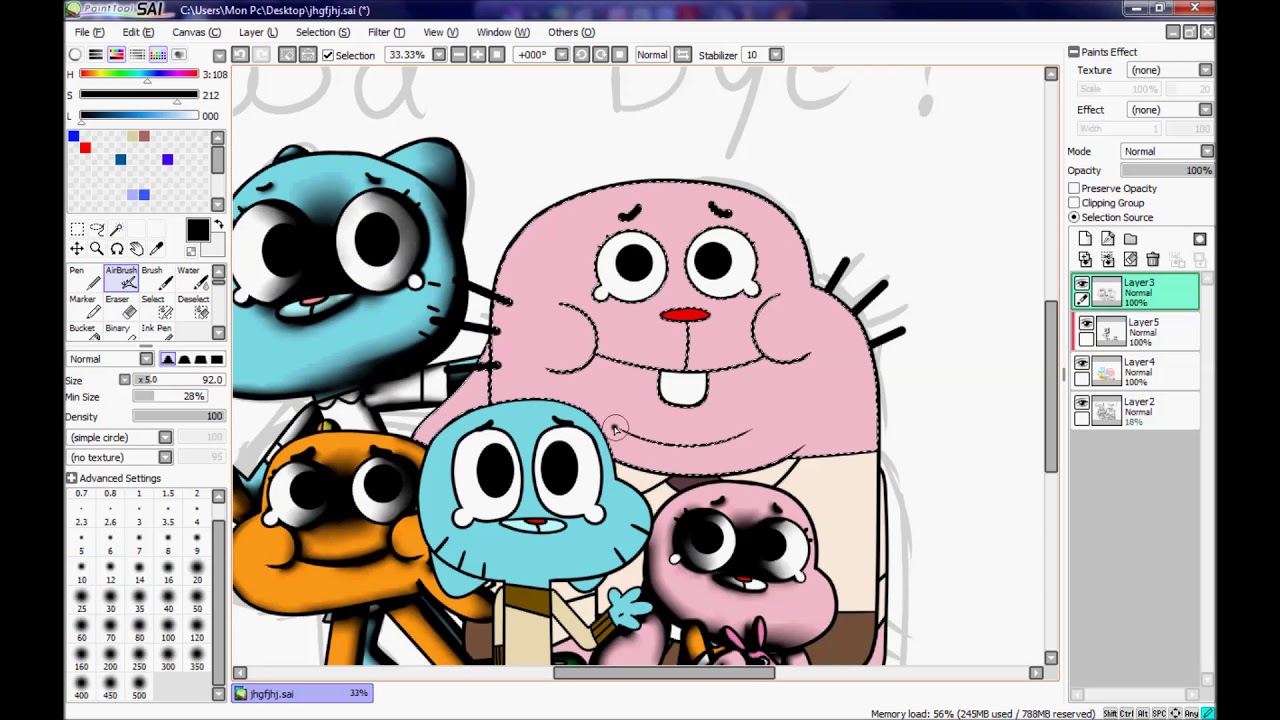Image resolution: width=1280 pixels, height=720 pixels.
Task: Toggle the Selection checkbox
Action: (328, 55)
